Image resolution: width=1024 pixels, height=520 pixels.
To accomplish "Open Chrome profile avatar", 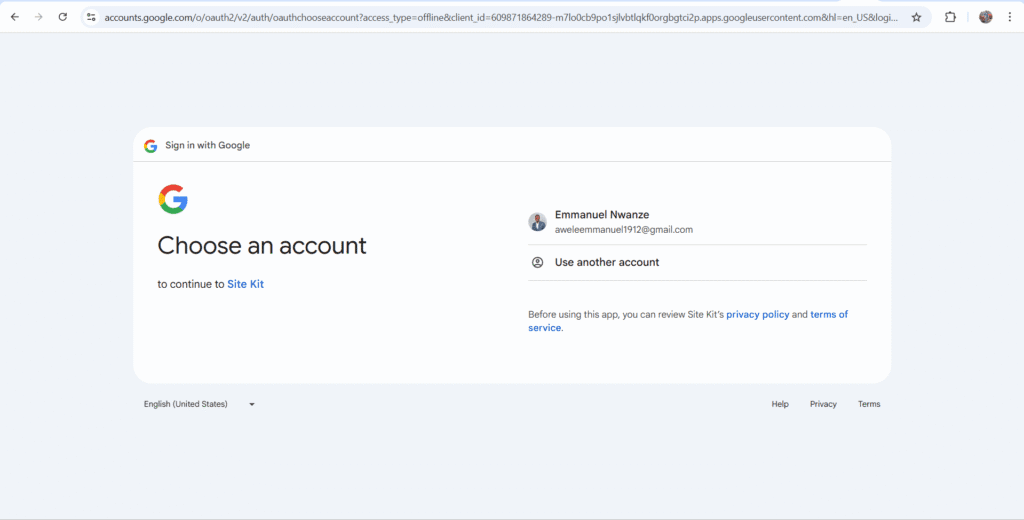I will click(985, 17).
